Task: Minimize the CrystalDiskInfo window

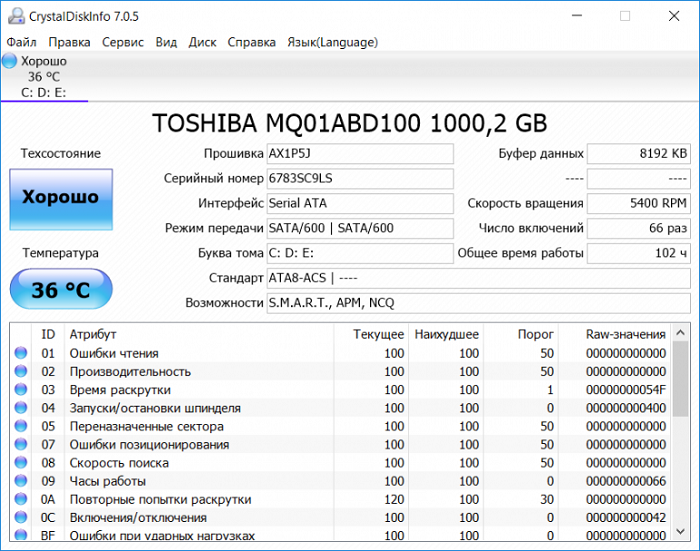Action: [x=577, y=16]
